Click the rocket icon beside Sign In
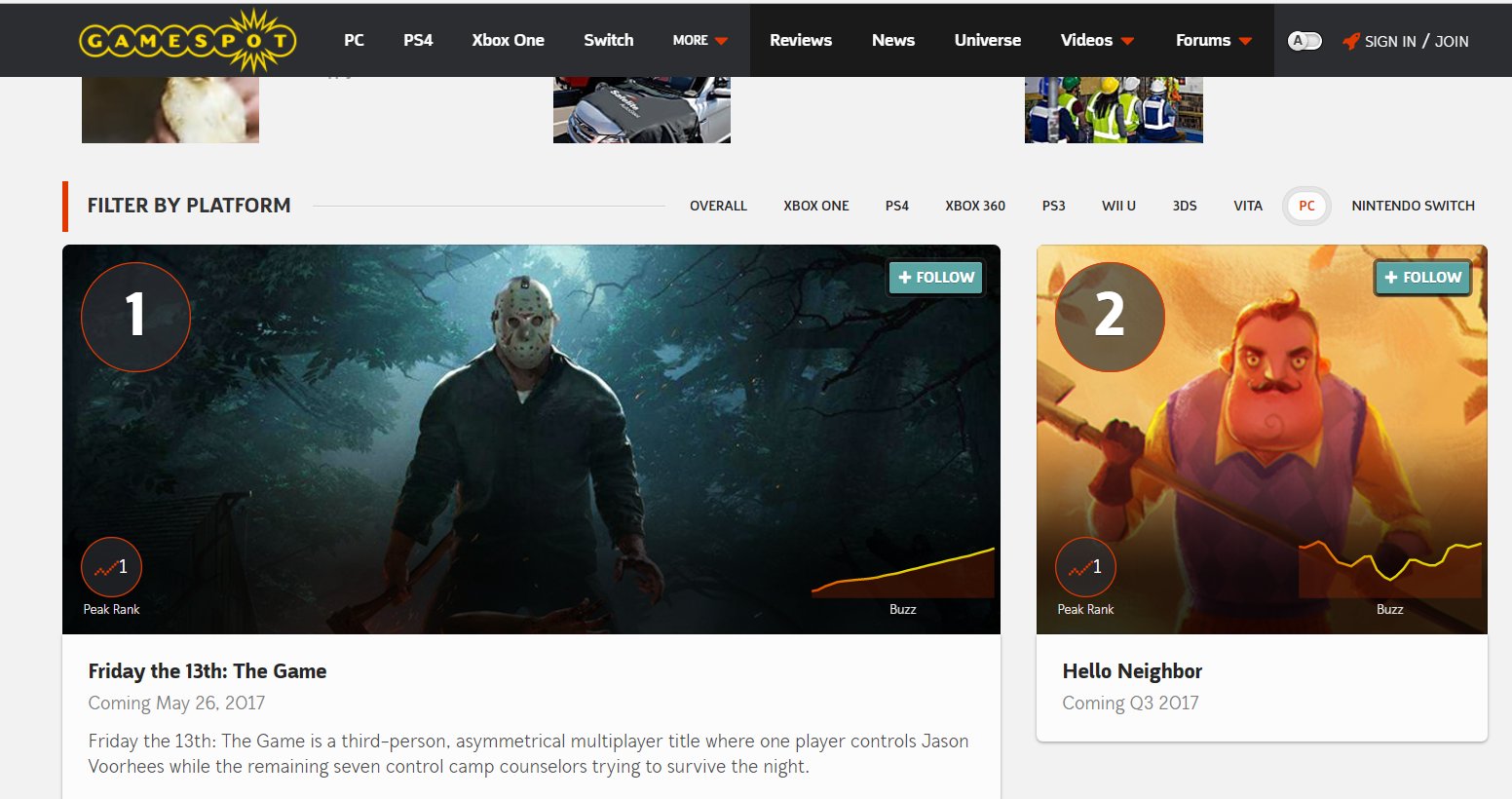 coord(1350,41)
